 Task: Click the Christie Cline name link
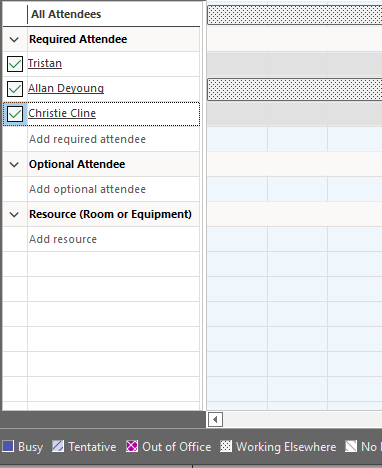pyautogui.click(x=62, y=113)
